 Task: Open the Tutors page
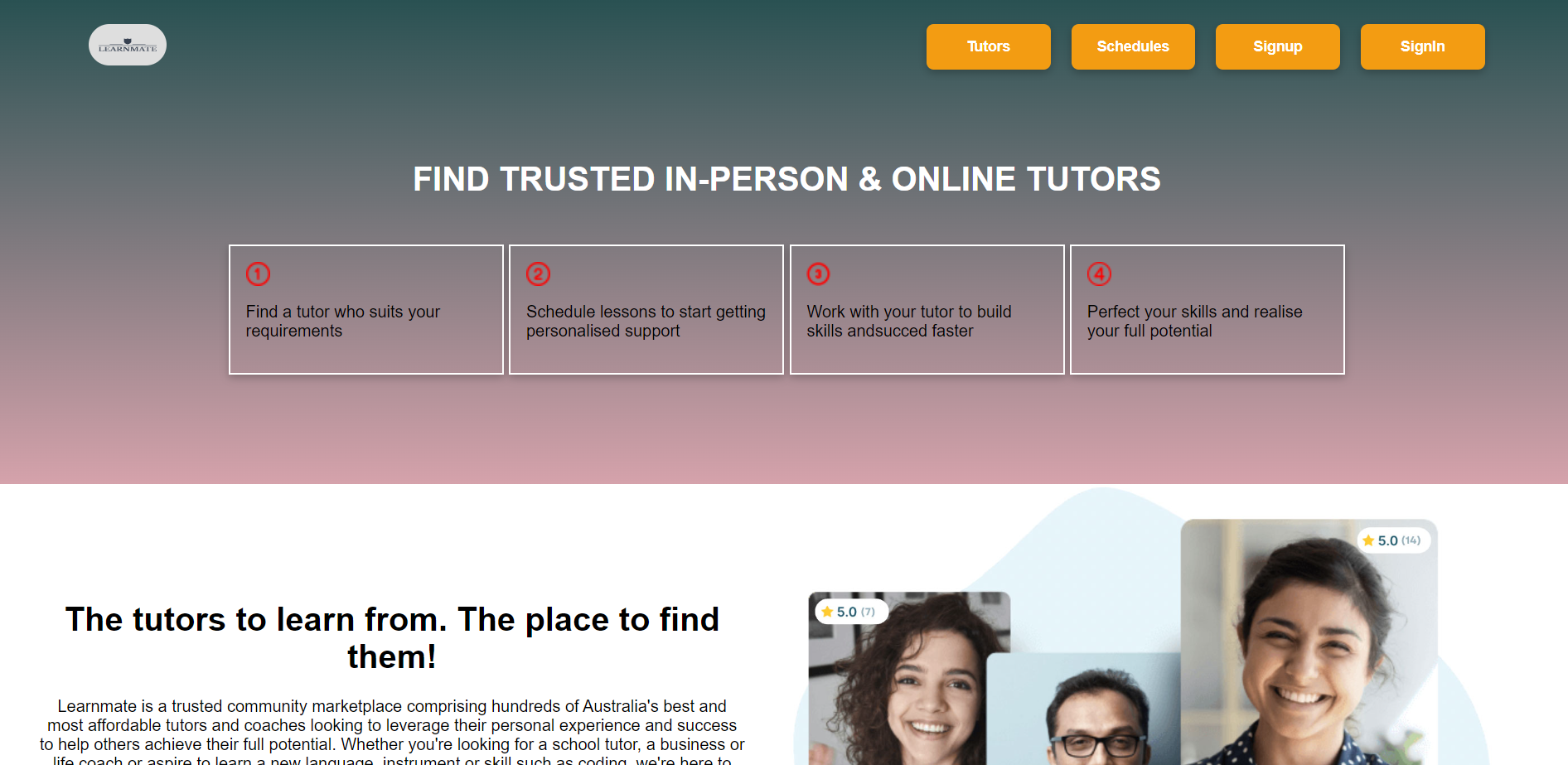coord(988,46)
